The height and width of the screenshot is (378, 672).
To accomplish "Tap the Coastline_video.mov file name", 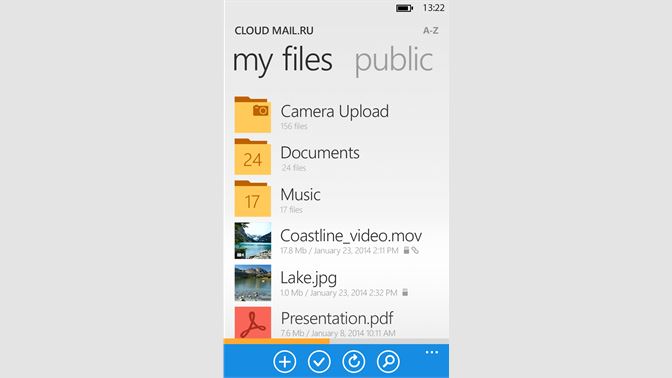I will coord(351,236).
